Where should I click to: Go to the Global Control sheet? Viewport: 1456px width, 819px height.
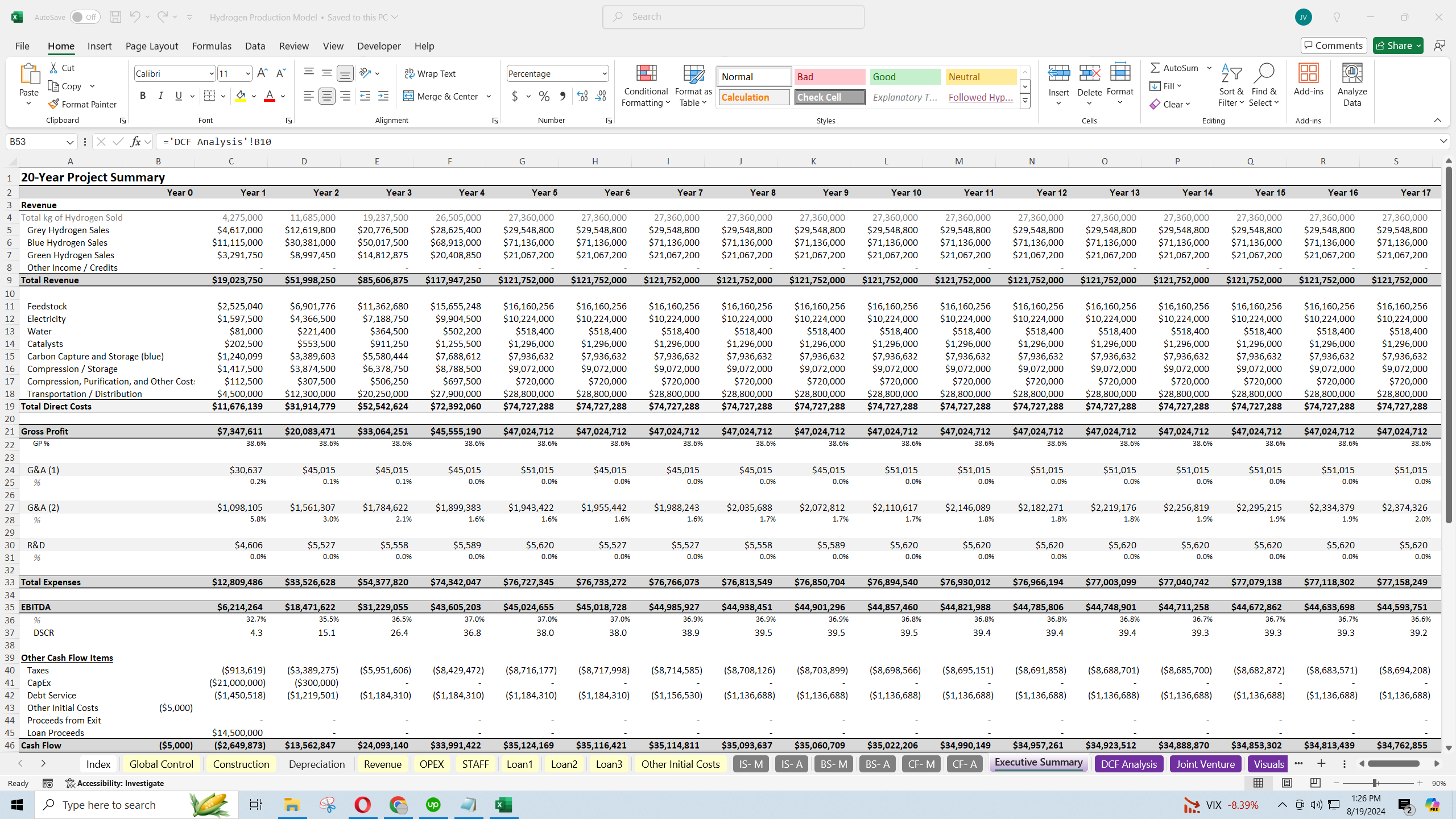point(162,764)
